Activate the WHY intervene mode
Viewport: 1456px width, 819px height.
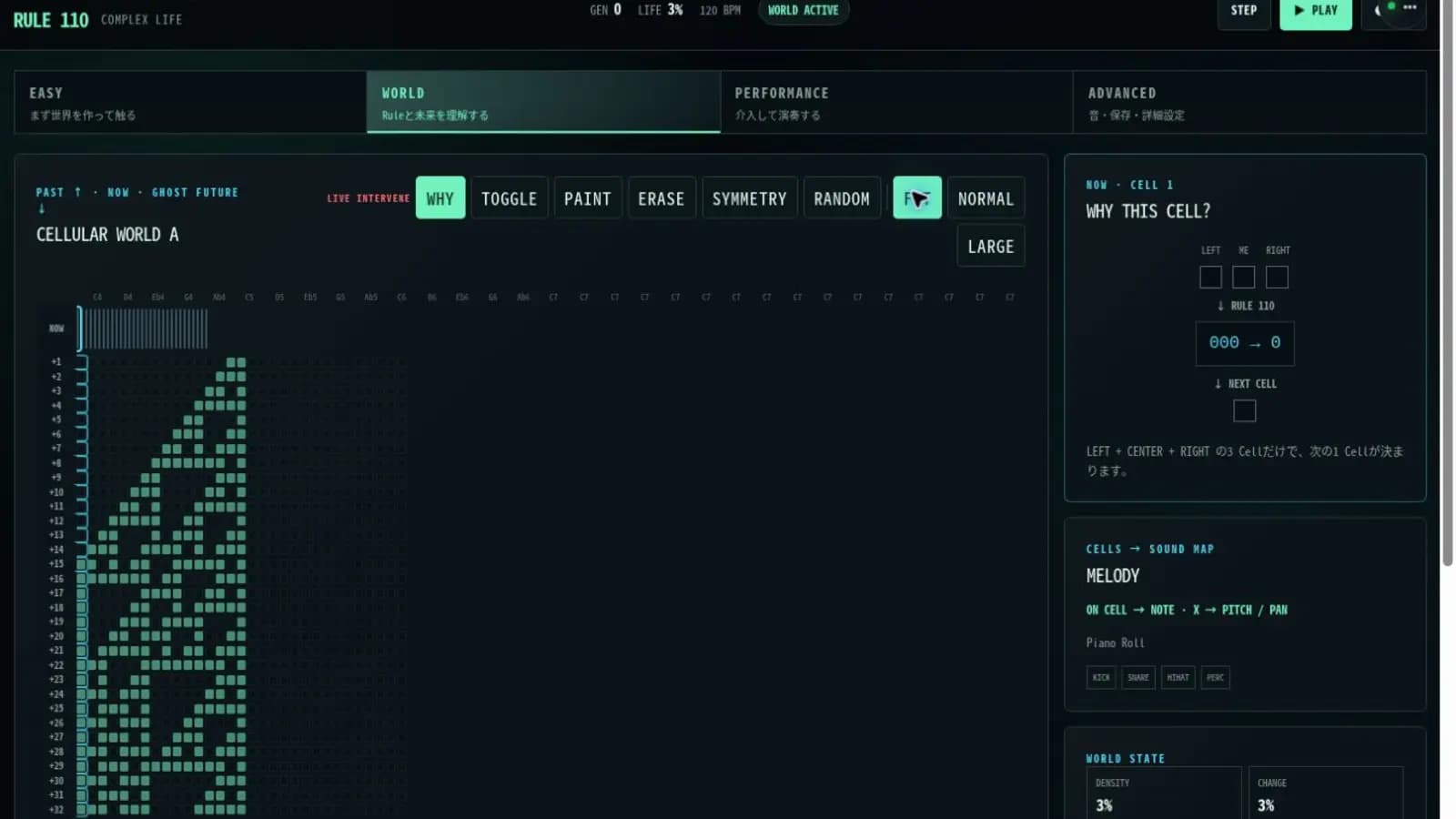440,198
